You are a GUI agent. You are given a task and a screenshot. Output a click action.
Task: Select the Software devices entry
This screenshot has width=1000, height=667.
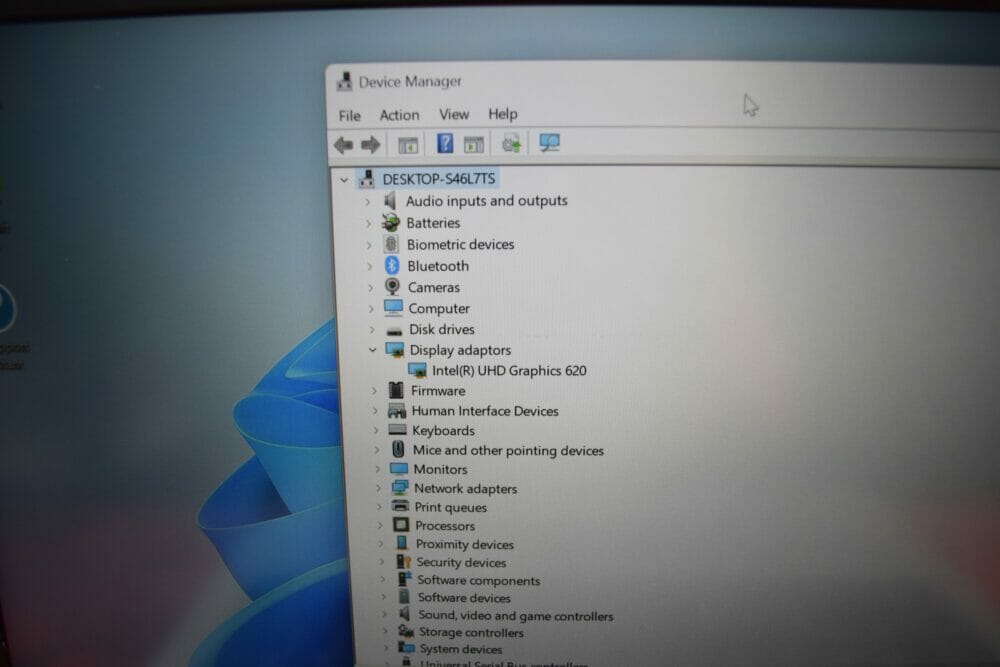[x=464, y=598]
